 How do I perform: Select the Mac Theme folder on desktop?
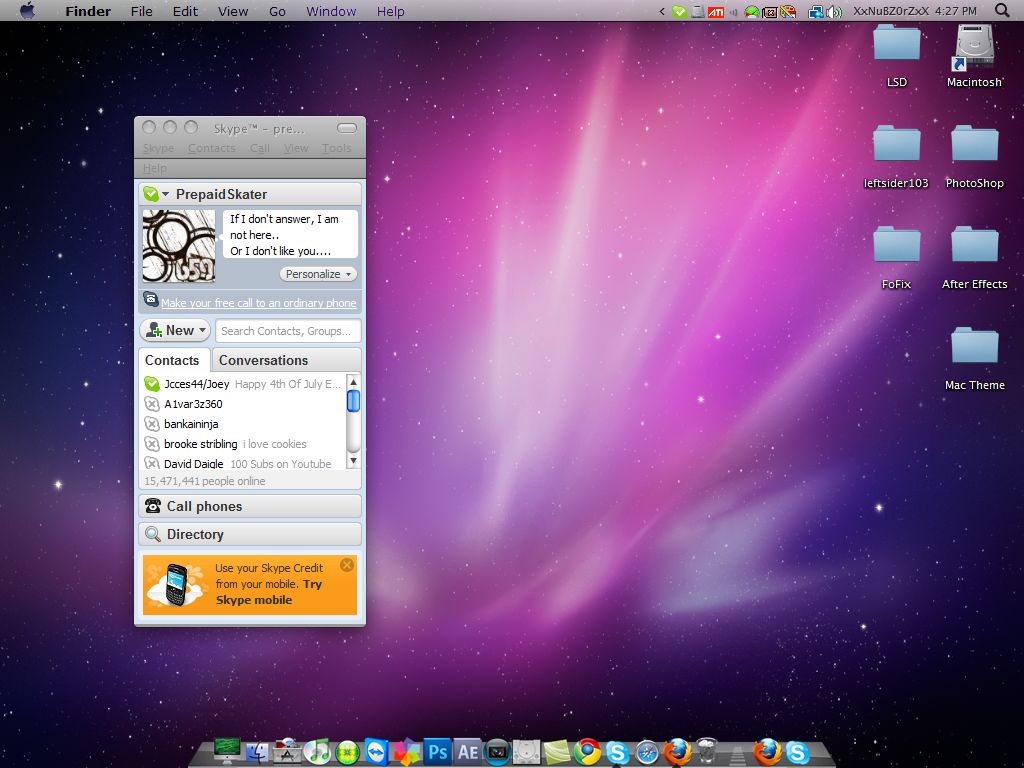tap(974, 359)
